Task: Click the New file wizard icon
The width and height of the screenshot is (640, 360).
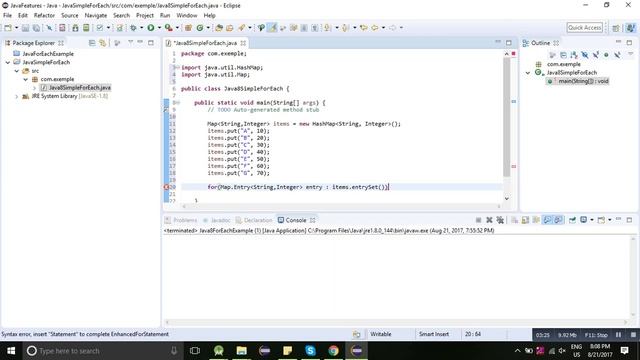Action: 8,28
